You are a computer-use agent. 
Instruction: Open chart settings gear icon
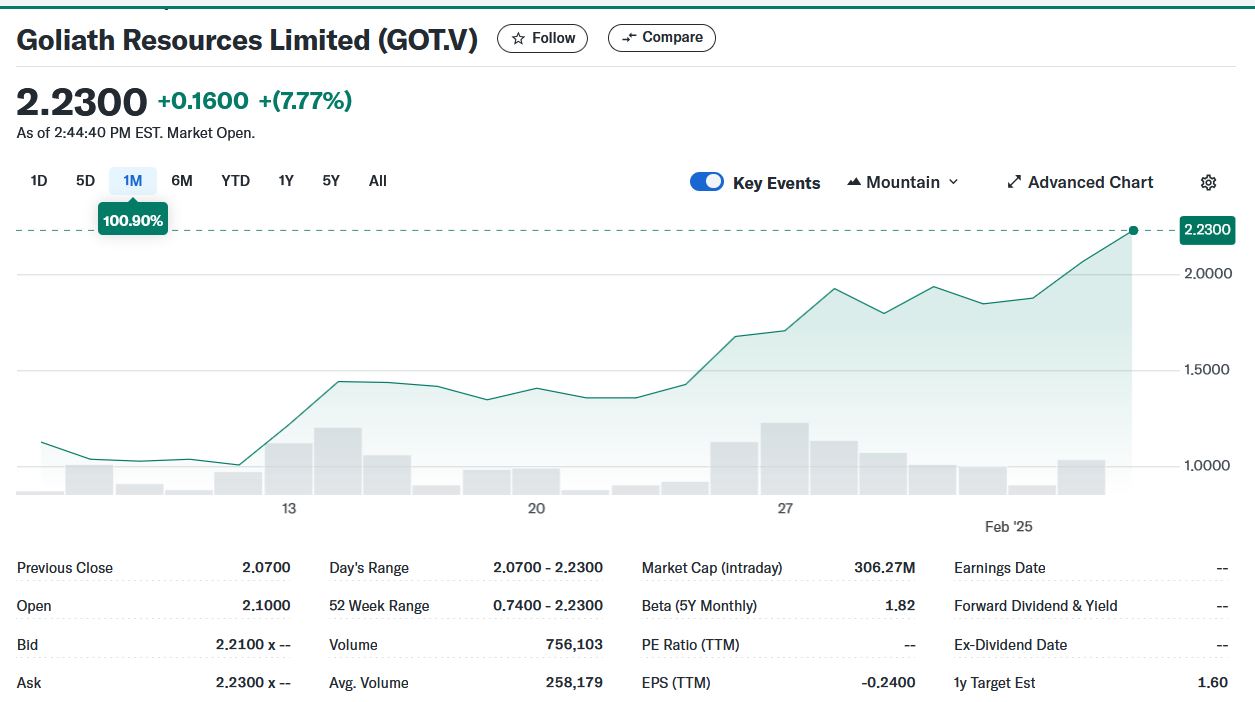1208,182
